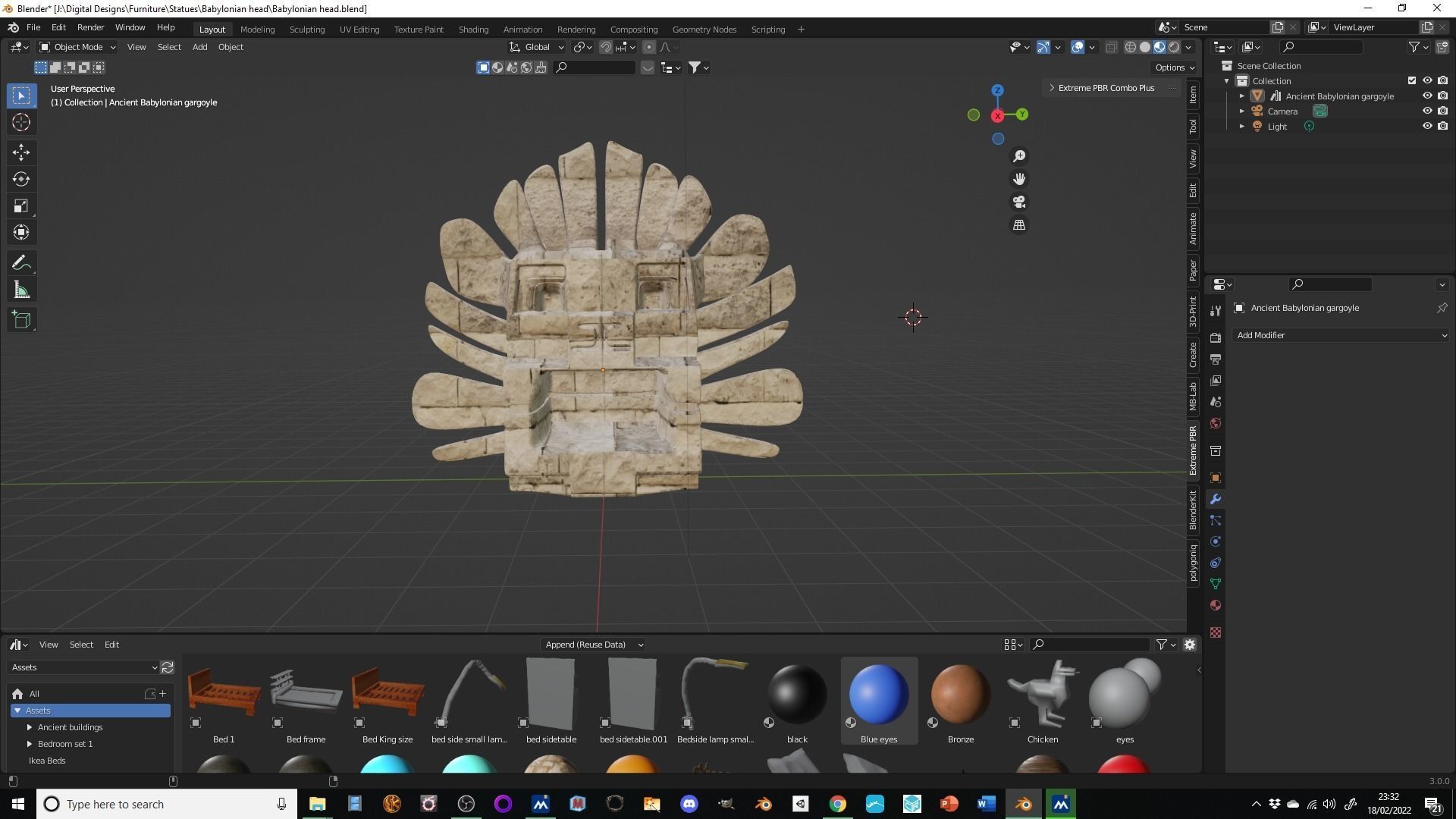Hide Ancient Babylonian gargoyle in viewport
Image resolution: width=1456 pixels, height=819 pixels.
(1426, 96)
